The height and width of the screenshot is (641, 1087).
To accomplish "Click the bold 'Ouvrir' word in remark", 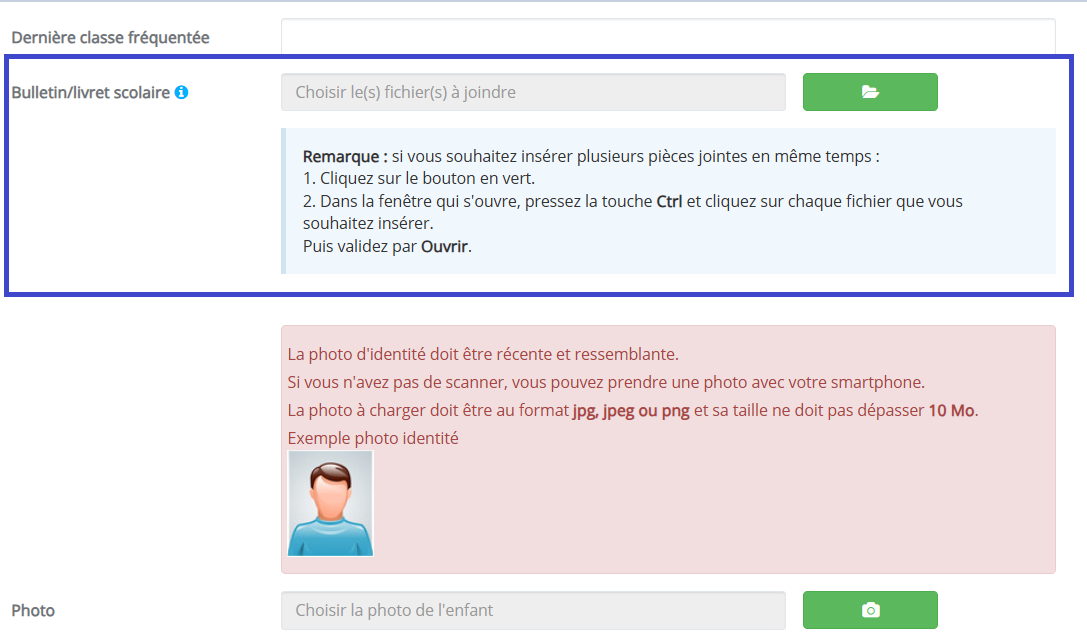I will pyautogui.click(x=444, y=247).
